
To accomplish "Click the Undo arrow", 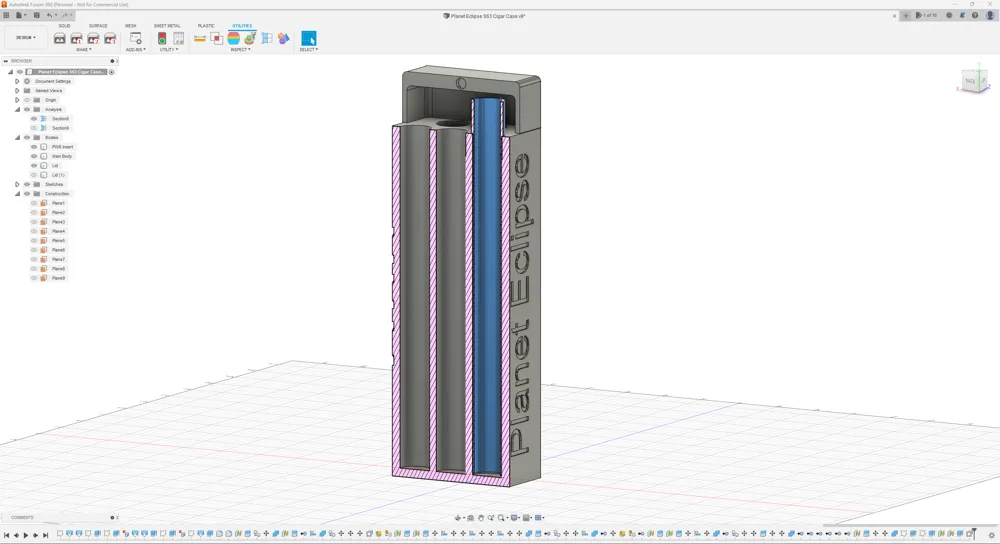I will (50, 15).
